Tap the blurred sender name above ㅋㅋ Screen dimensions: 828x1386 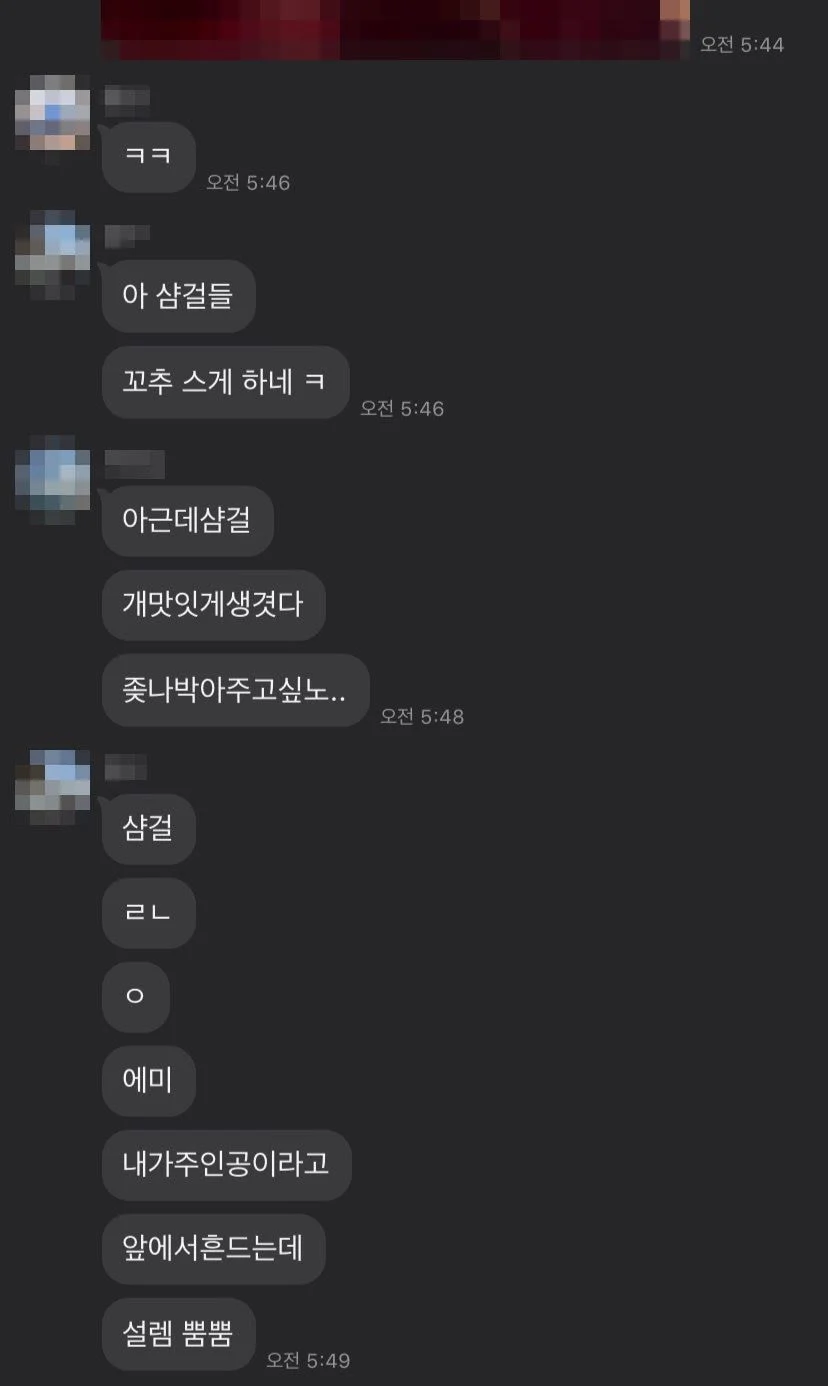click(x=127, y=98)
